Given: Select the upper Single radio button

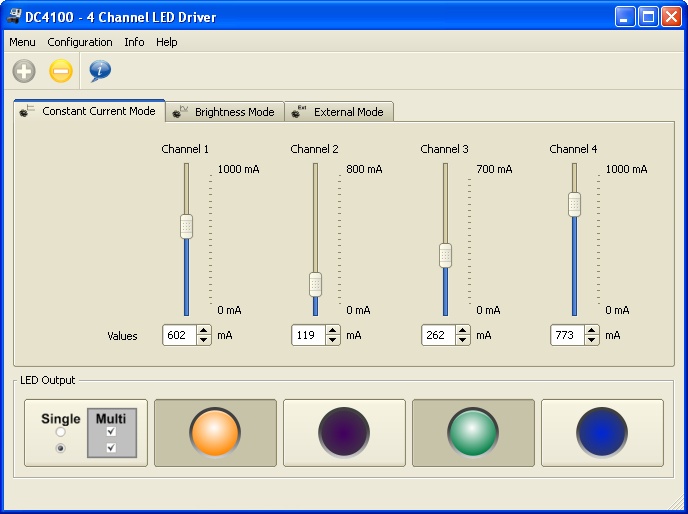Looking at the screenshot, I should (x=61, y=432).
